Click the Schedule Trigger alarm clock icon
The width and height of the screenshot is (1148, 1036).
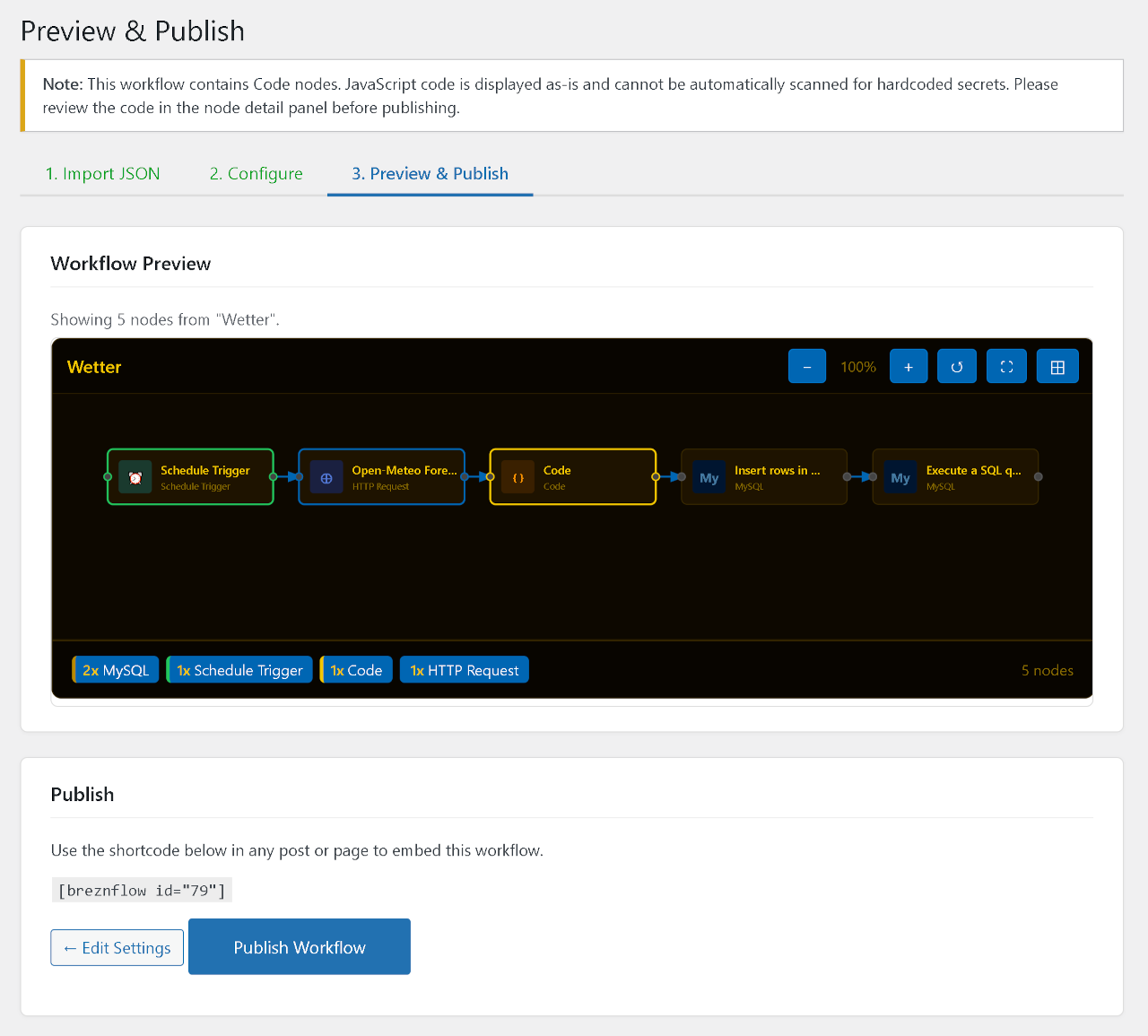pyautogui.click(x=135, y=476)
